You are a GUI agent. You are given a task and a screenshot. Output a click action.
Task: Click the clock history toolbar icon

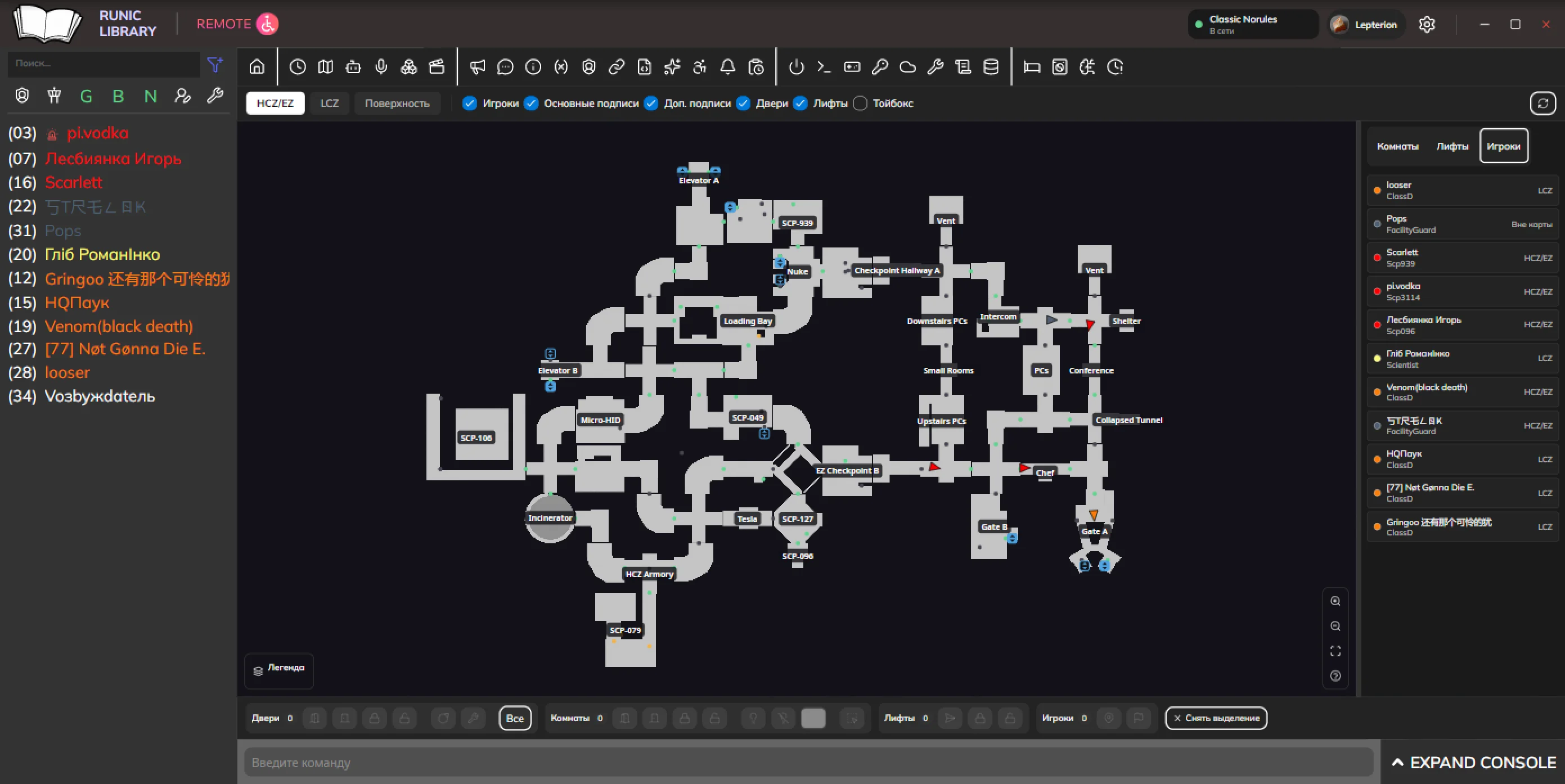(x=298, y=67)
